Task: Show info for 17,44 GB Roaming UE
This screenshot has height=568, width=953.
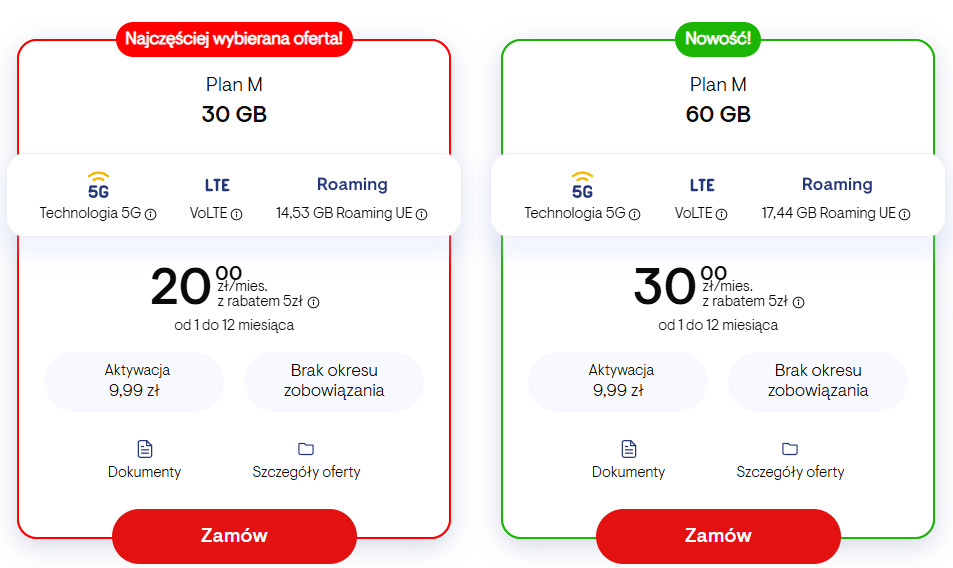Action: (905, 214)
